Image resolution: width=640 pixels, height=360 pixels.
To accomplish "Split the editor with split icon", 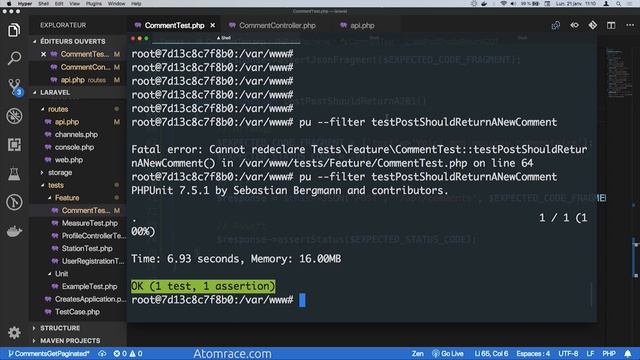I will (611, 25).
